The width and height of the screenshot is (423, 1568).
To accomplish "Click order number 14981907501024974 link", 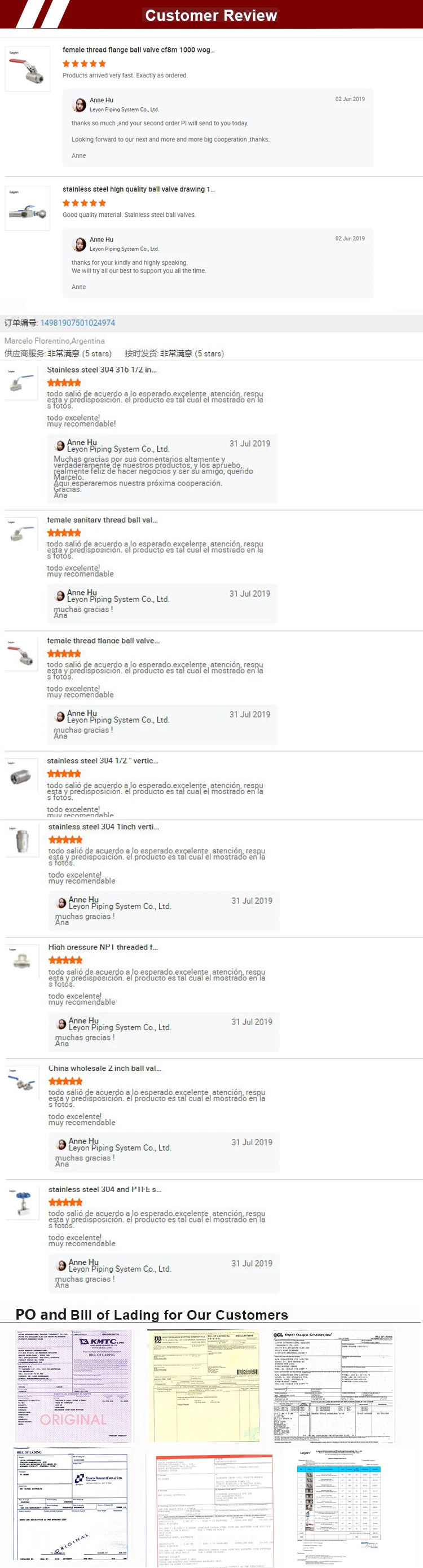I will click(x=77, y=323).
